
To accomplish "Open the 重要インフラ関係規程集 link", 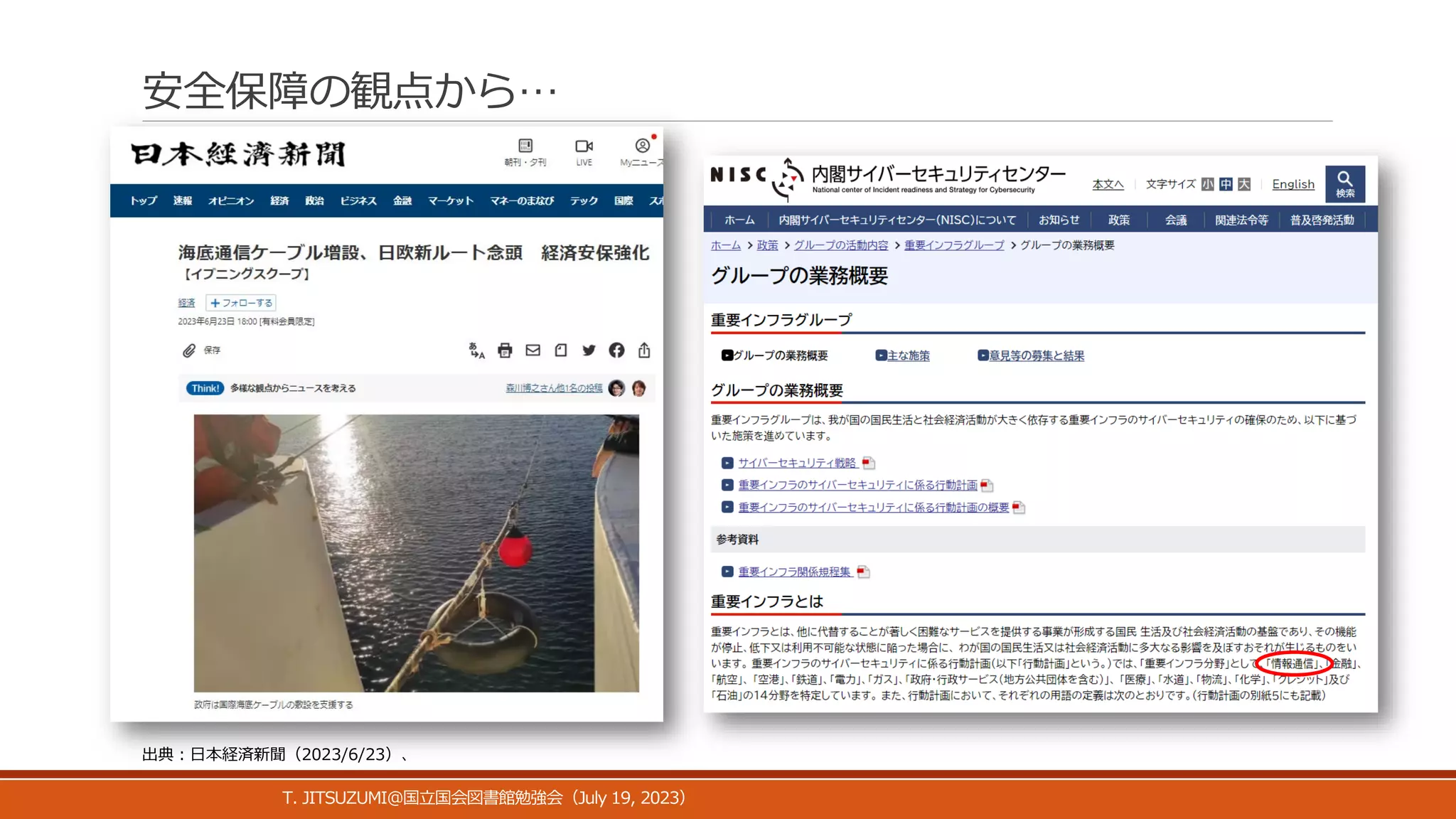I will (x=794, y=572).
